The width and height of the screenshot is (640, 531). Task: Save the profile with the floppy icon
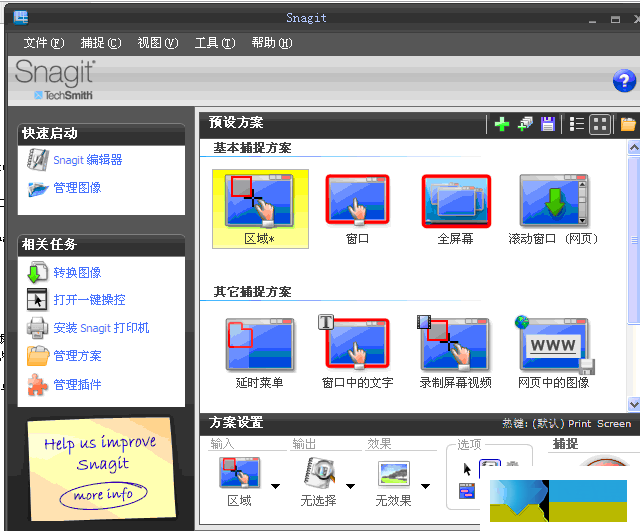coord(548,124)
